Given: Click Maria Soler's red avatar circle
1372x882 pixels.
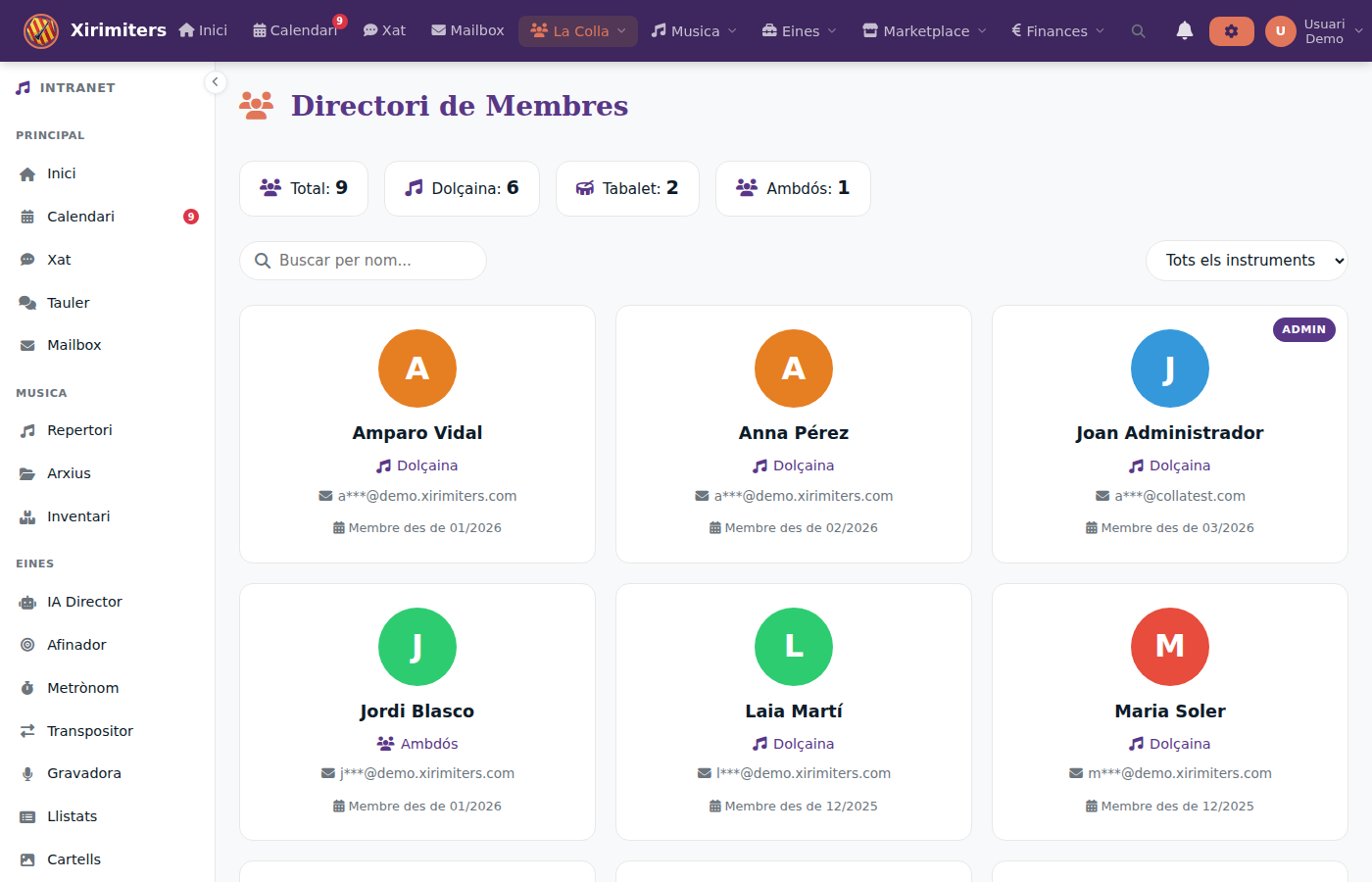Looking at the screenshot, I should click(1169, 647).
